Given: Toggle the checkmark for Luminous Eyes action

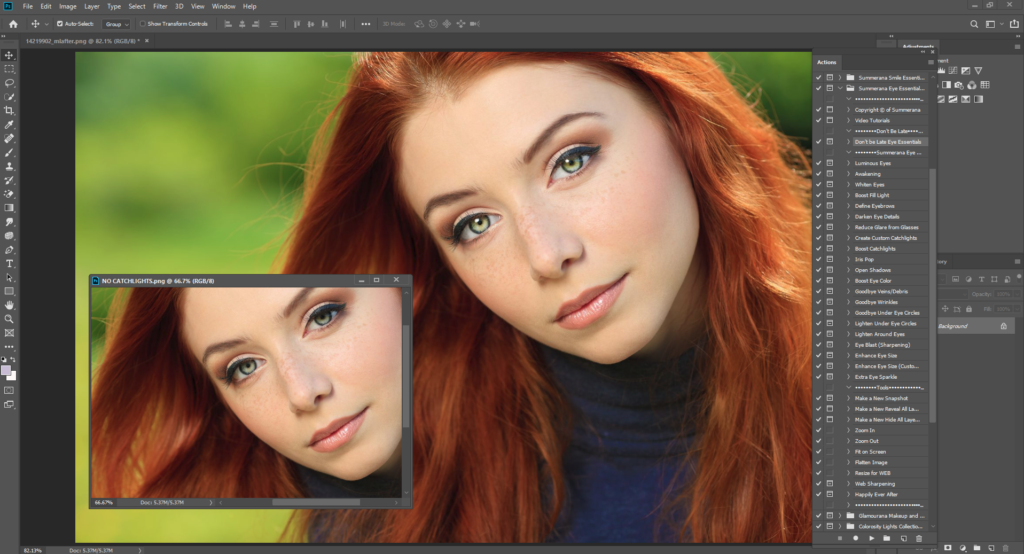Looking at the screenshot, I should pos(818,163).
